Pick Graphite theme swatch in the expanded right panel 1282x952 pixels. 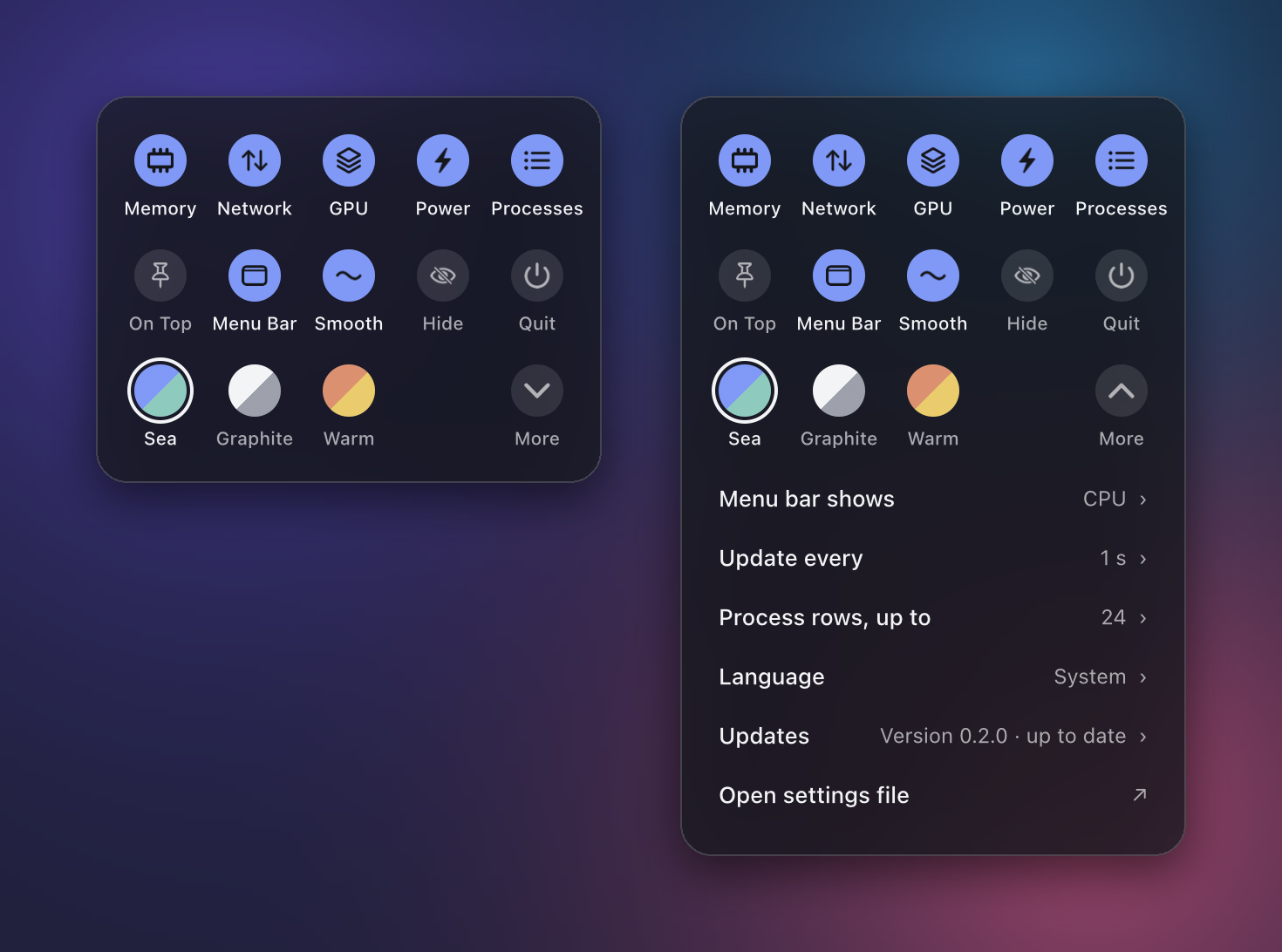(839, 391)
